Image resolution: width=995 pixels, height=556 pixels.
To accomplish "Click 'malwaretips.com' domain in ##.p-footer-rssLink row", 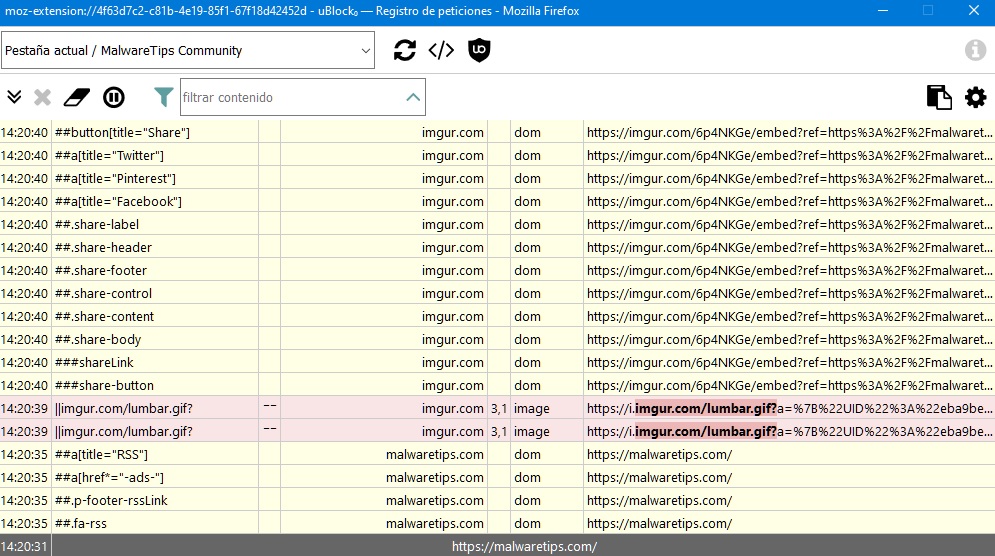I will point(435,500).
